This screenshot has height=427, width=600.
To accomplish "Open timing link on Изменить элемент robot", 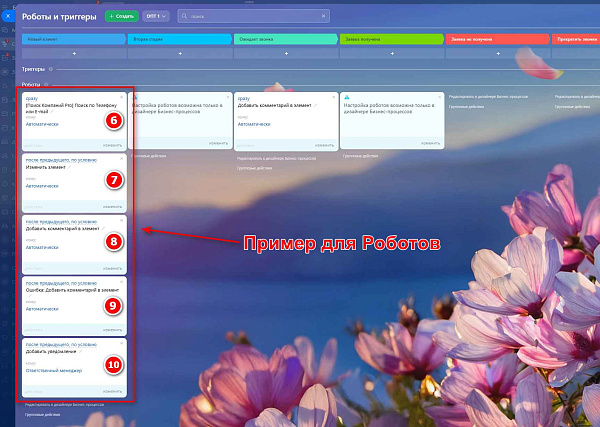I will tap(61, 160).
